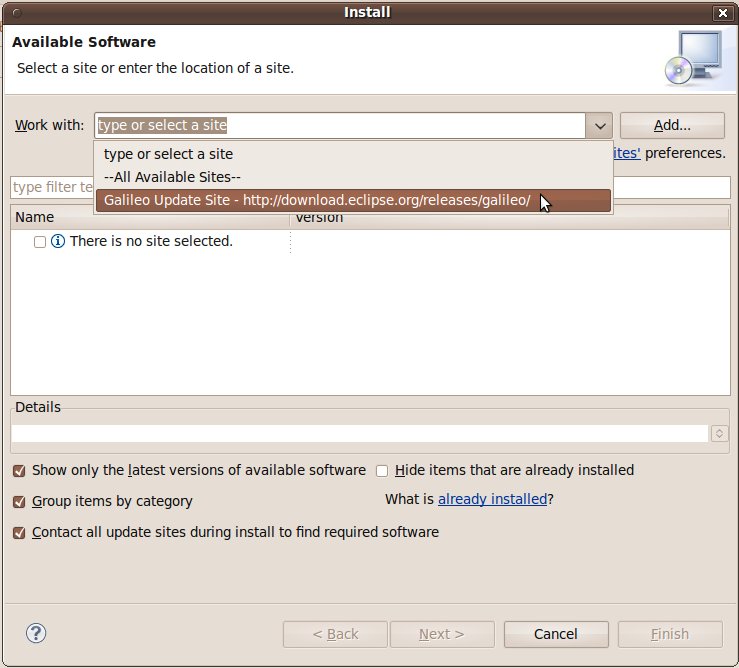Click the Cancel button
739x668 pixels.
point(556,634)
